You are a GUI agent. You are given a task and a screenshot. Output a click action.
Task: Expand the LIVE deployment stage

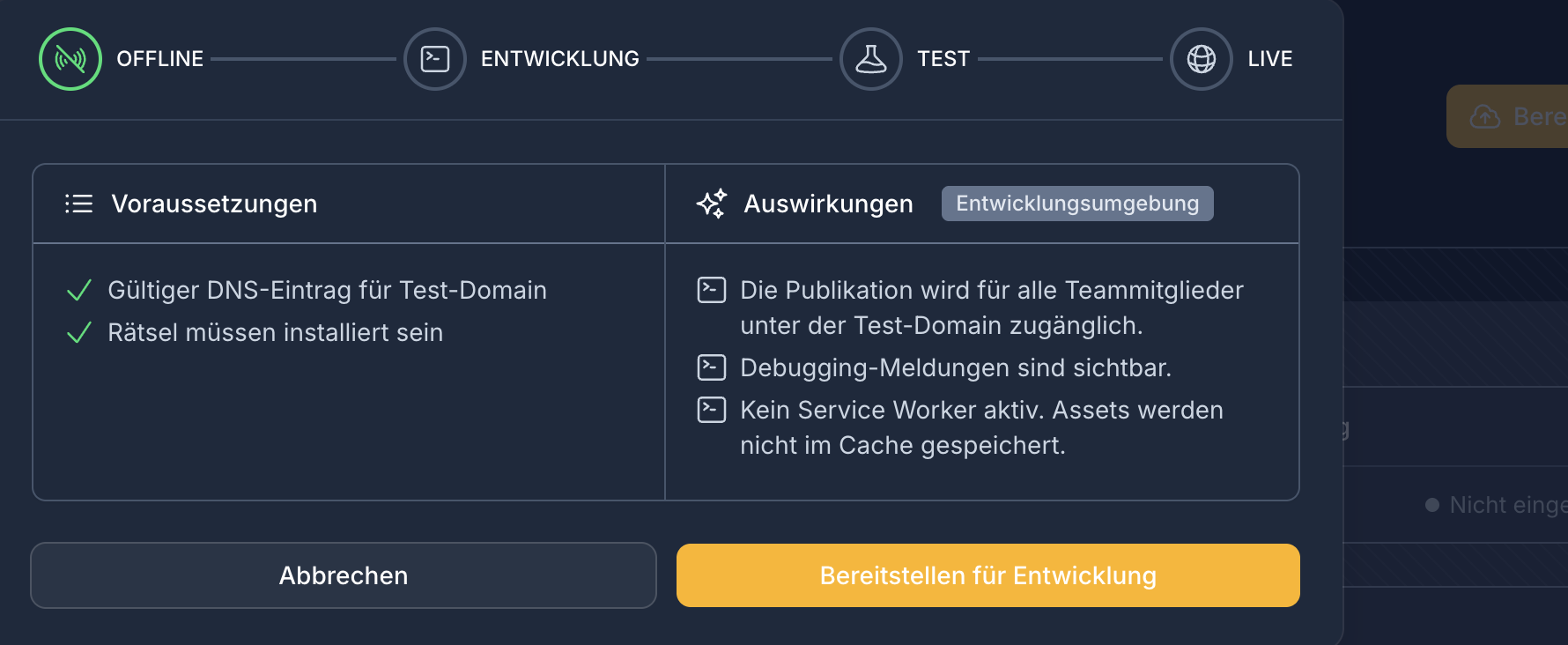1269,59
